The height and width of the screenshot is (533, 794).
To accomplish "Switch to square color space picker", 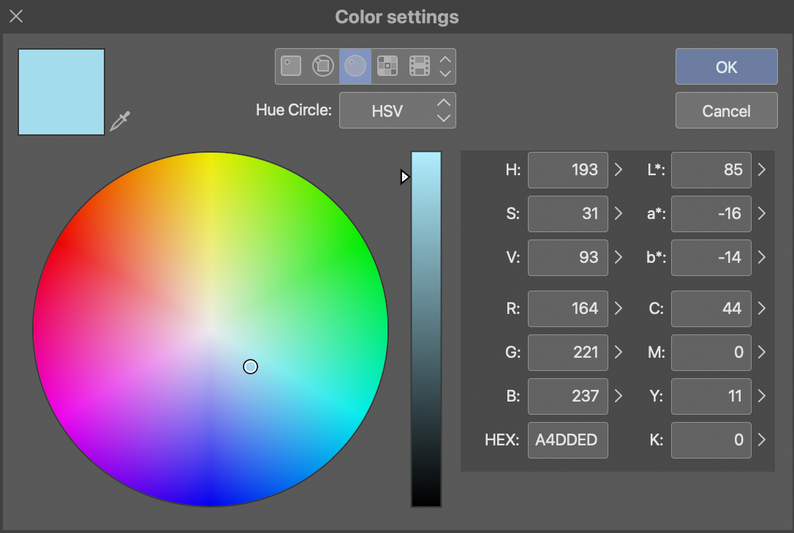I will 291,66.
